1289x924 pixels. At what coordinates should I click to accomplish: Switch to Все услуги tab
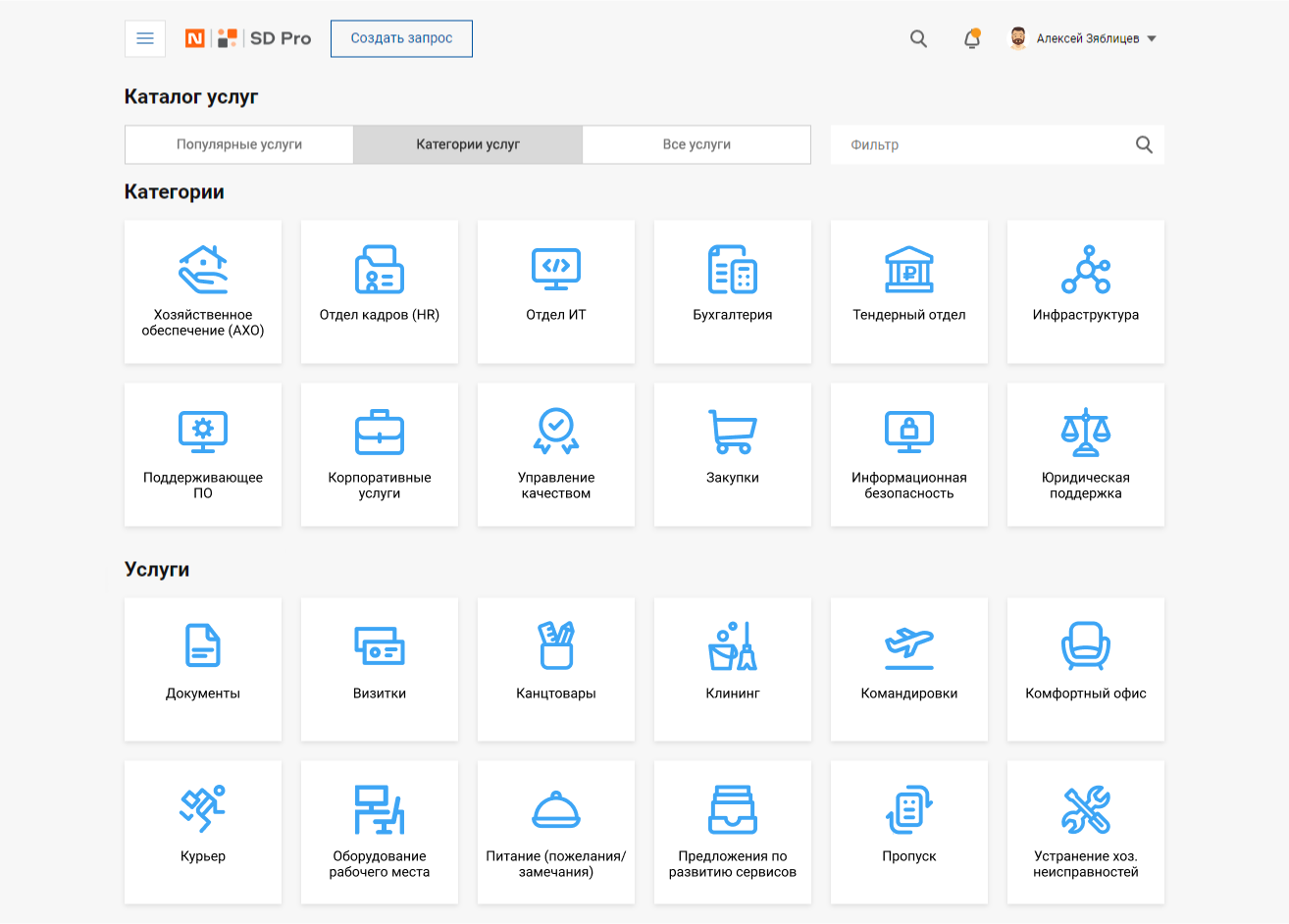(x=696, y=144)
